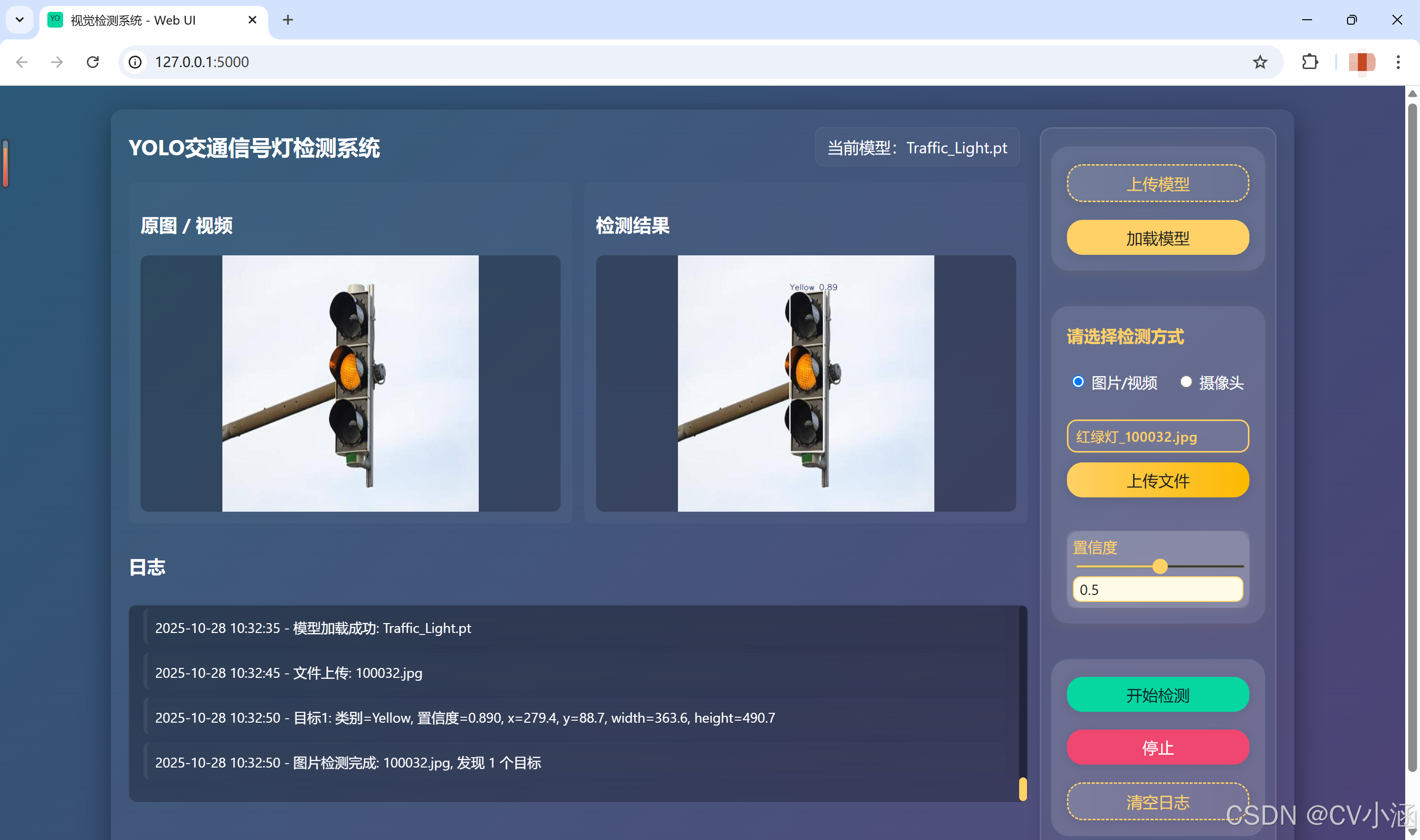Click the detection result image thumbnail
Viewport: 1420px width, 840px height.
click(805, 383)
